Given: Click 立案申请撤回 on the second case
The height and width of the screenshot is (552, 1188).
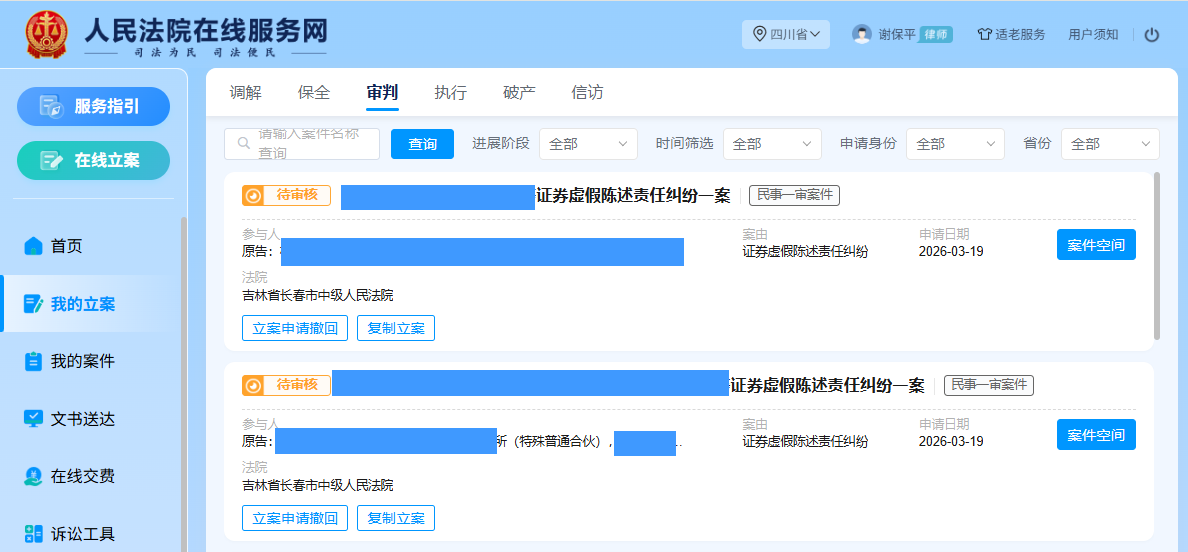Looking at the screenshot, I should tap(295, 518).
